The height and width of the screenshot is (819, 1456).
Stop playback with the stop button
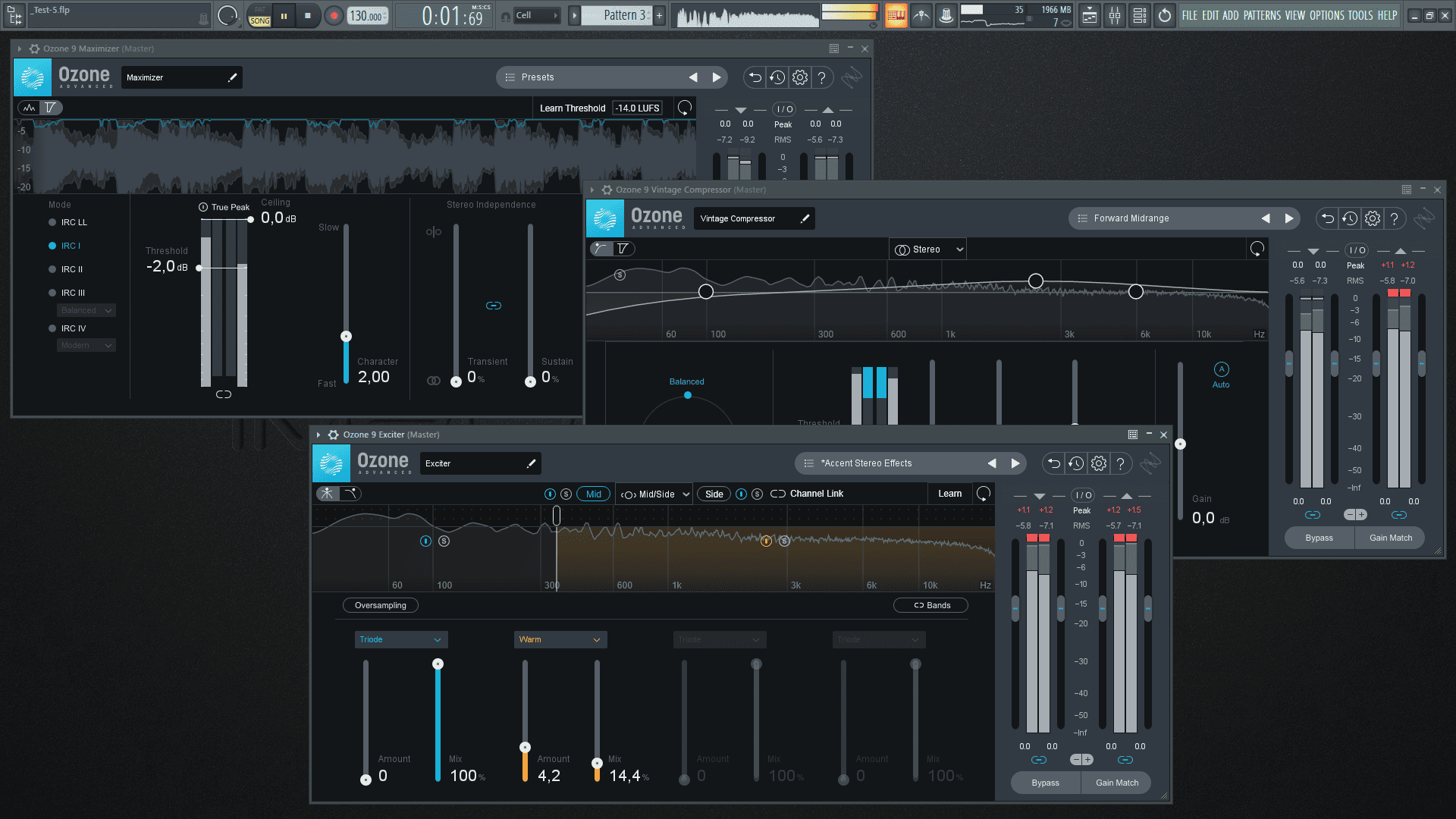point(307,15)
